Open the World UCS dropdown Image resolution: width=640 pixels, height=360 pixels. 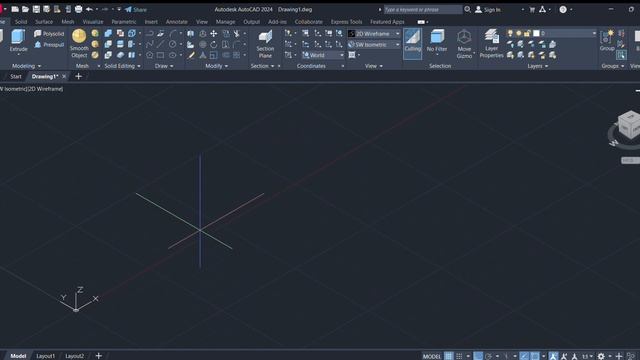(323, 55)
